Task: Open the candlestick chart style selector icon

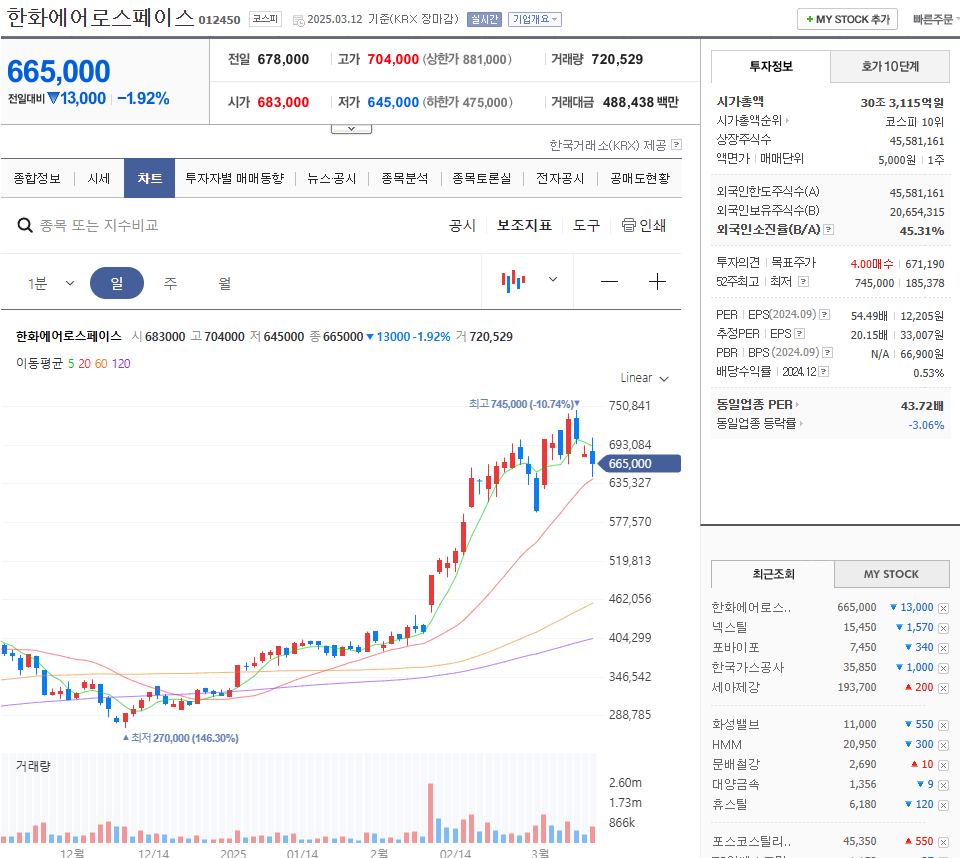Action: [513, 281]
